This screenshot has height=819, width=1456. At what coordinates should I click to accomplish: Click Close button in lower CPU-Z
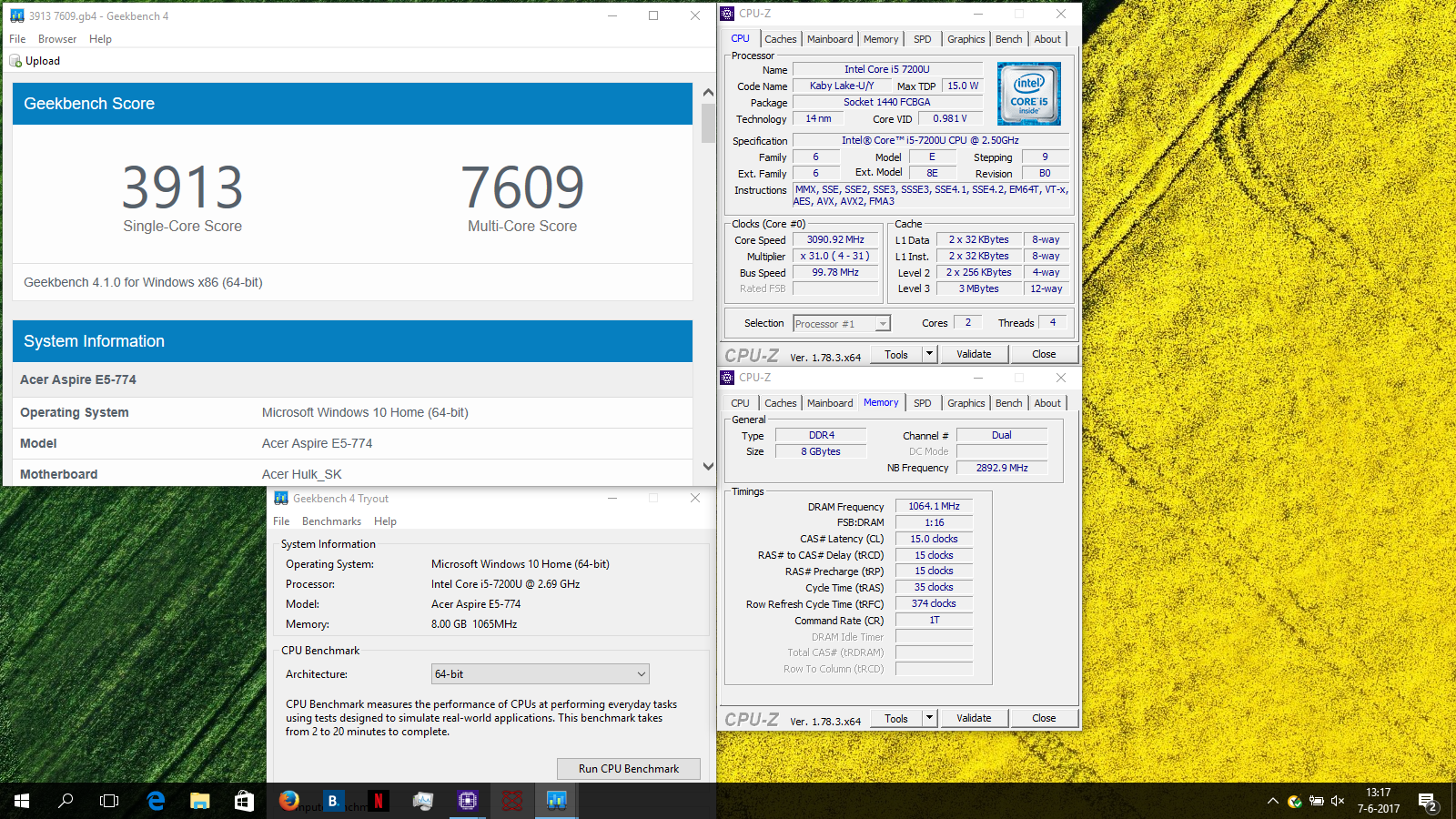click(1044, 718)
